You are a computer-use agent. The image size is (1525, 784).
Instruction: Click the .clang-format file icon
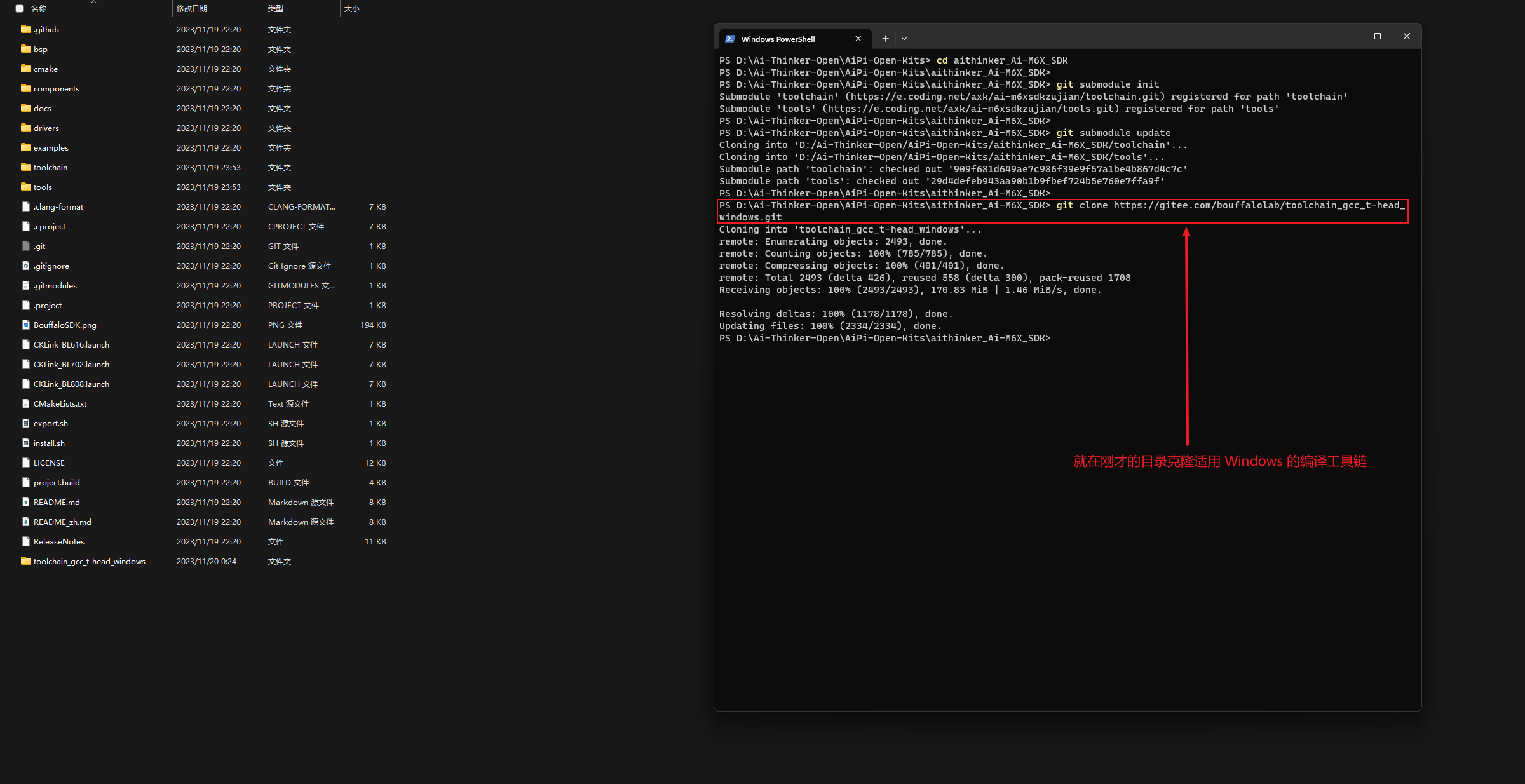25,206
